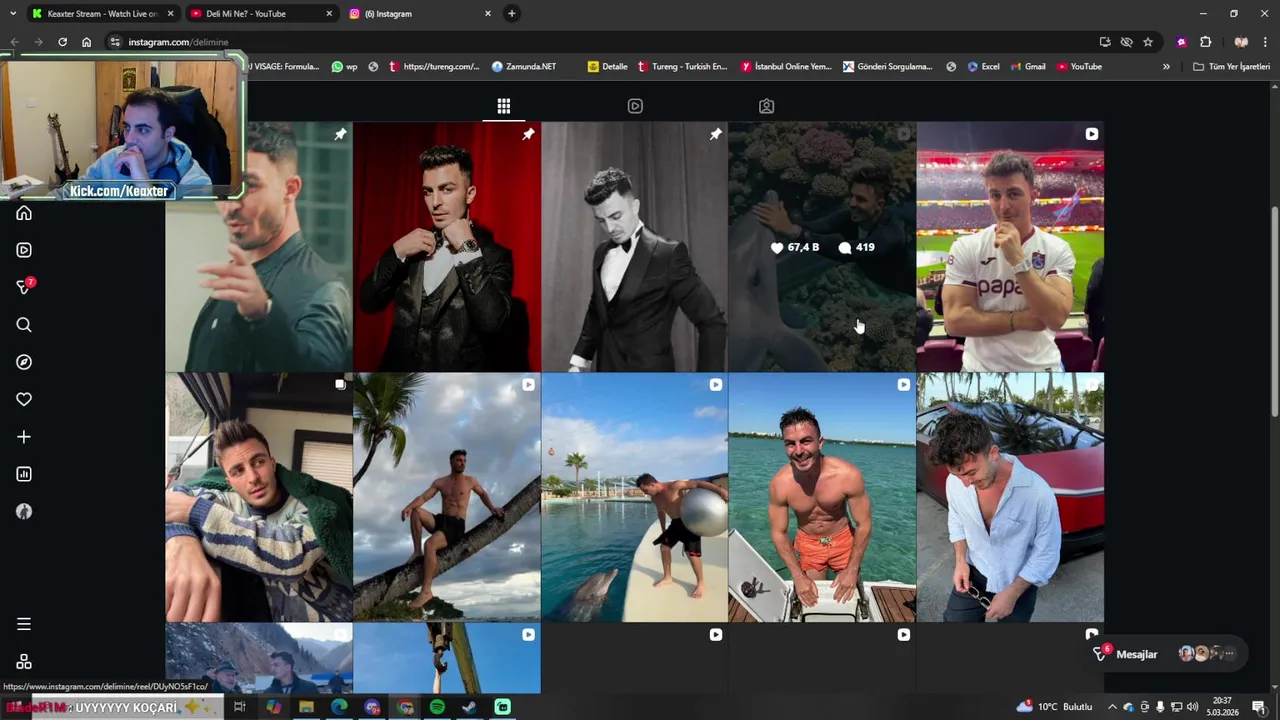
Task: Switch to the Tagged posts tab
Action: (x=766, y=106)
